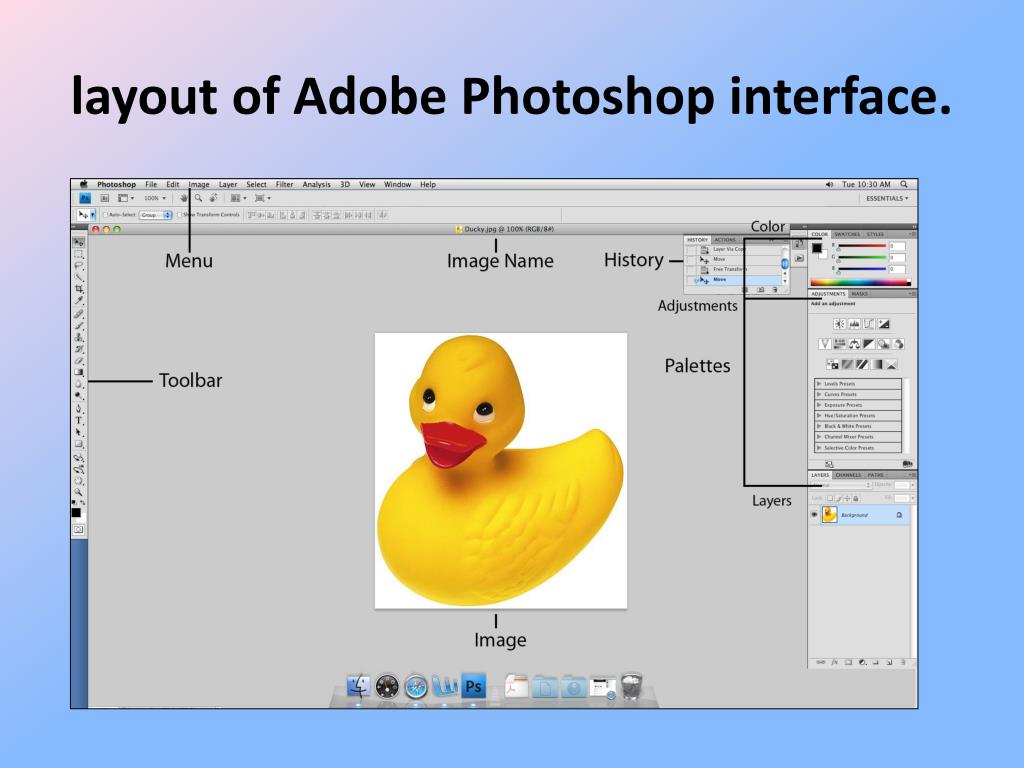Add a Black & White adjustment
Viewport: 1024px width, 768px height.
pyautogui.click(x=869, y=344)
